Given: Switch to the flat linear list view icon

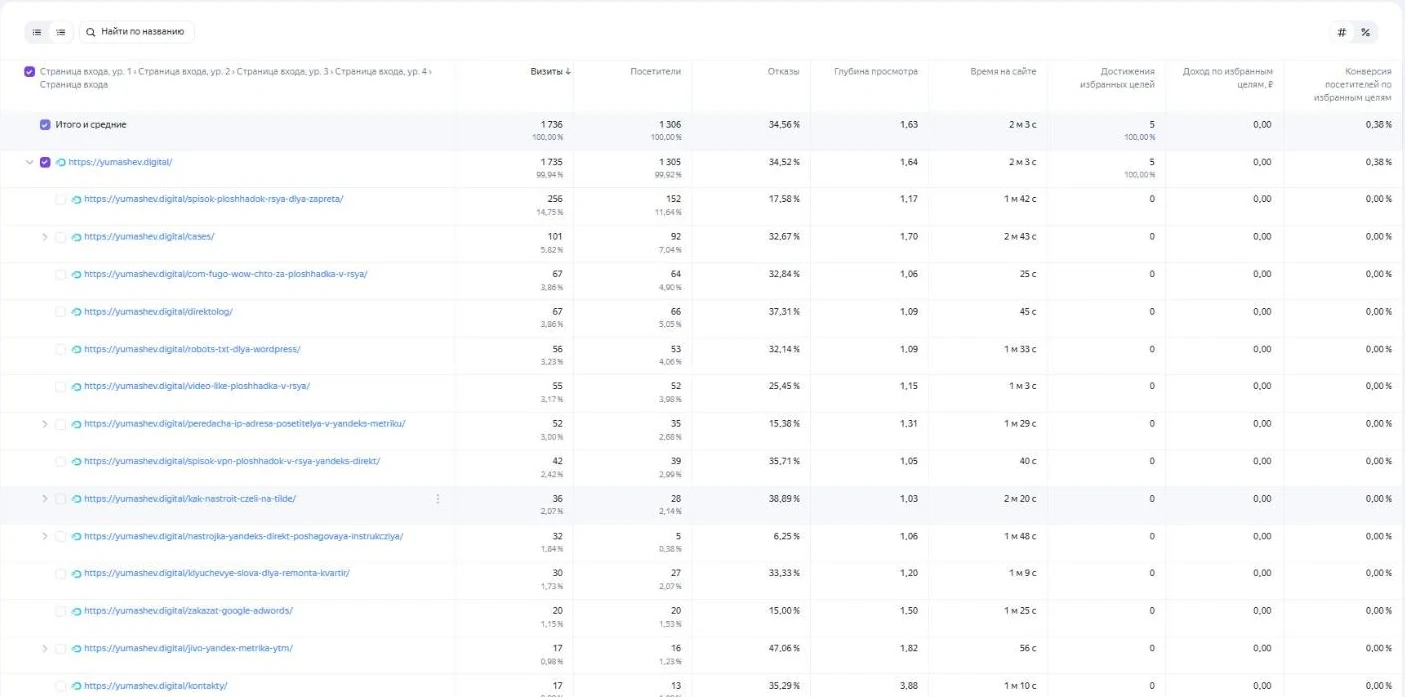Looking at the screenshot, I should click(37, 32).
